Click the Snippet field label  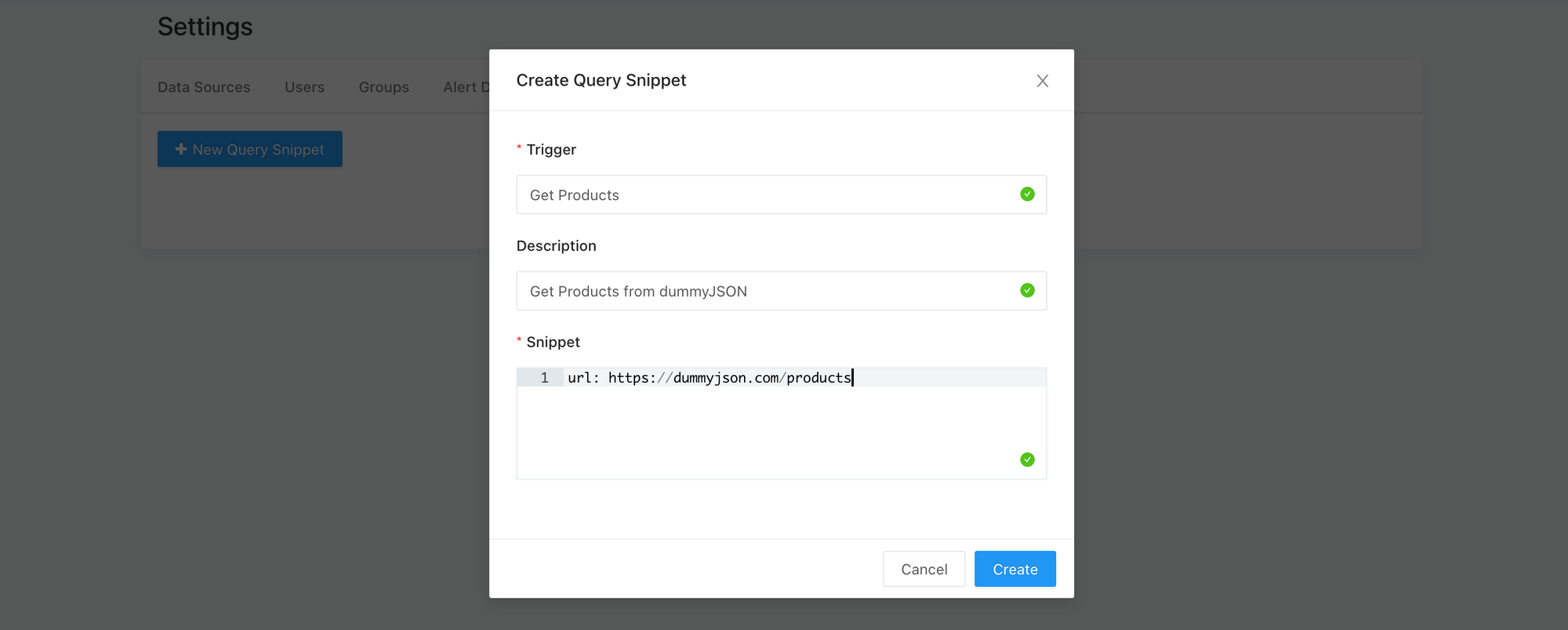553,342
